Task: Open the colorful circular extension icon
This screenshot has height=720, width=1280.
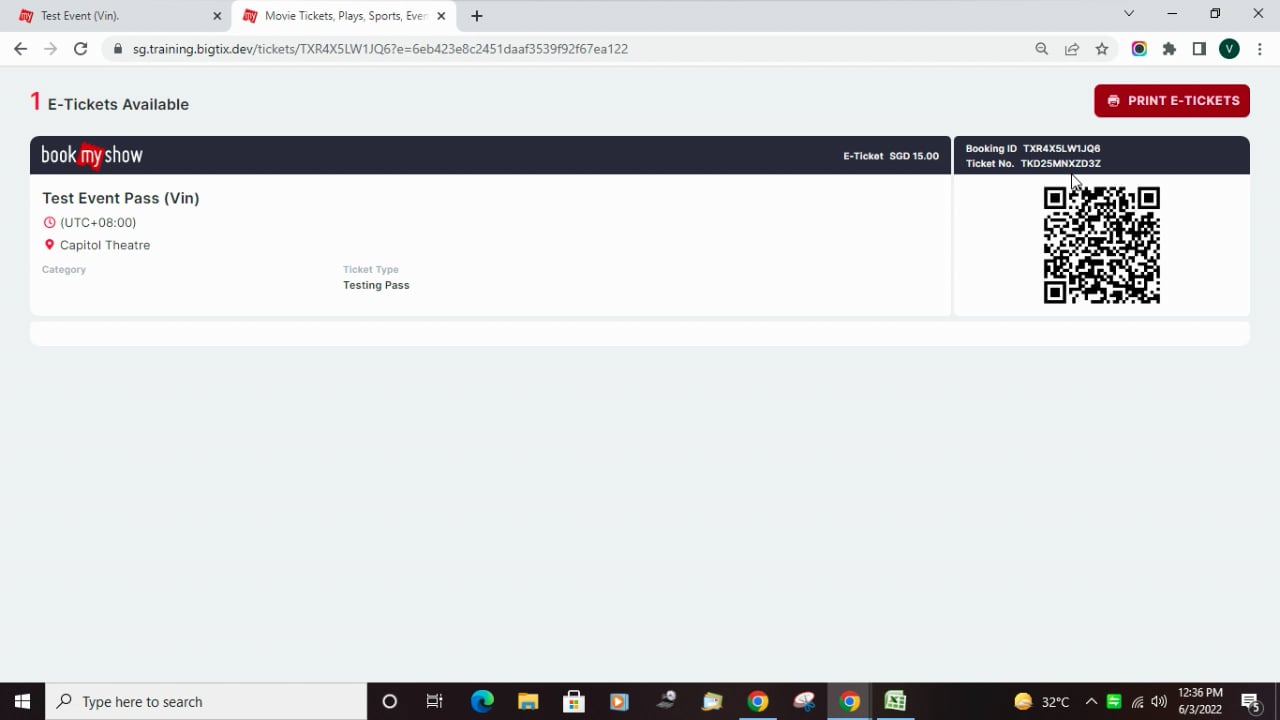Action: (1139, 49)
